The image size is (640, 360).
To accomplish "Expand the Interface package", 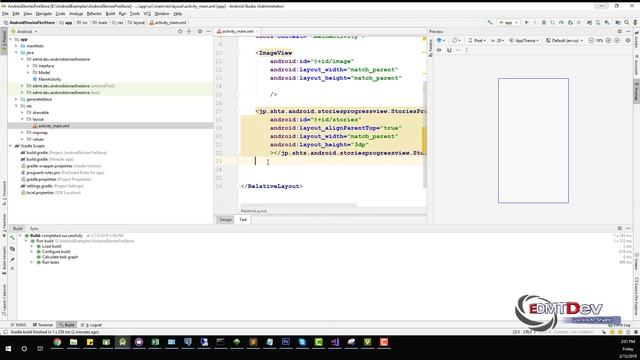I will click(x=28, y=66).
